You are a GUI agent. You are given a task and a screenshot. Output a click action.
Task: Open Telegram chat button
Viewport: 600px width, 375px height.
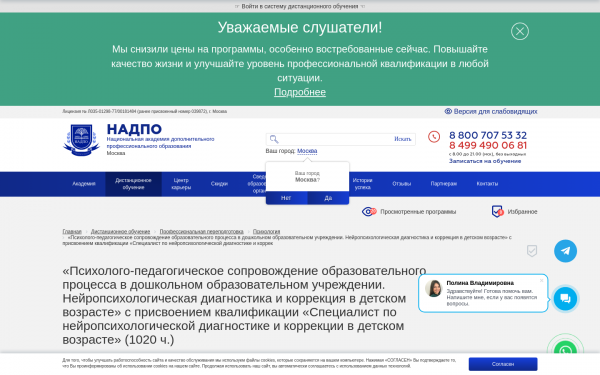click(x=565, y=251)
